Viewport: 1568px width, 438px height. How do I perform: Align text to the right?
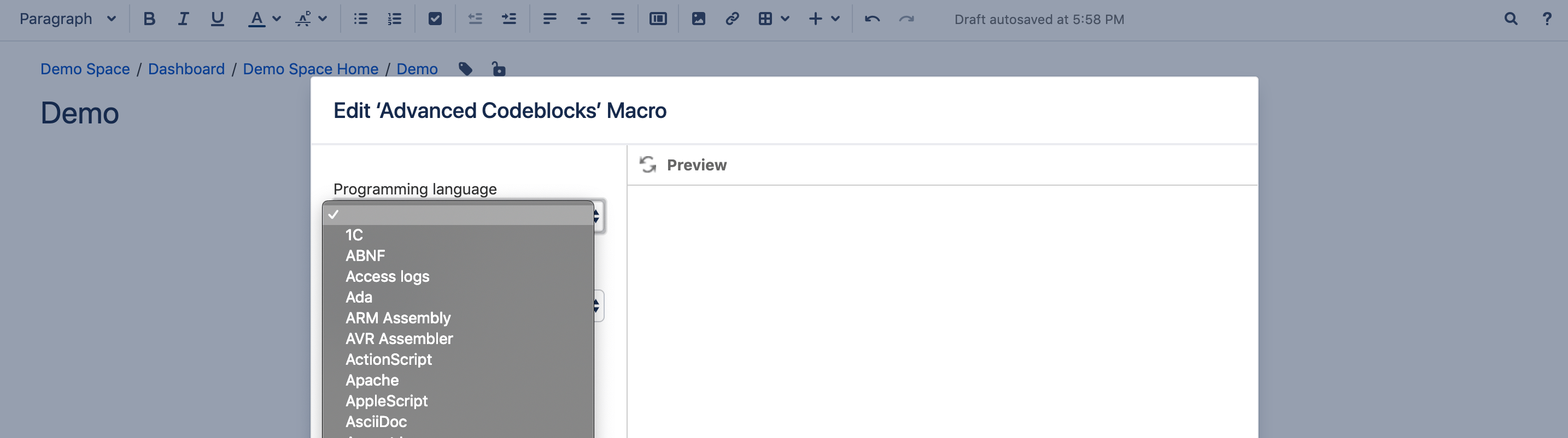(617, 19)
